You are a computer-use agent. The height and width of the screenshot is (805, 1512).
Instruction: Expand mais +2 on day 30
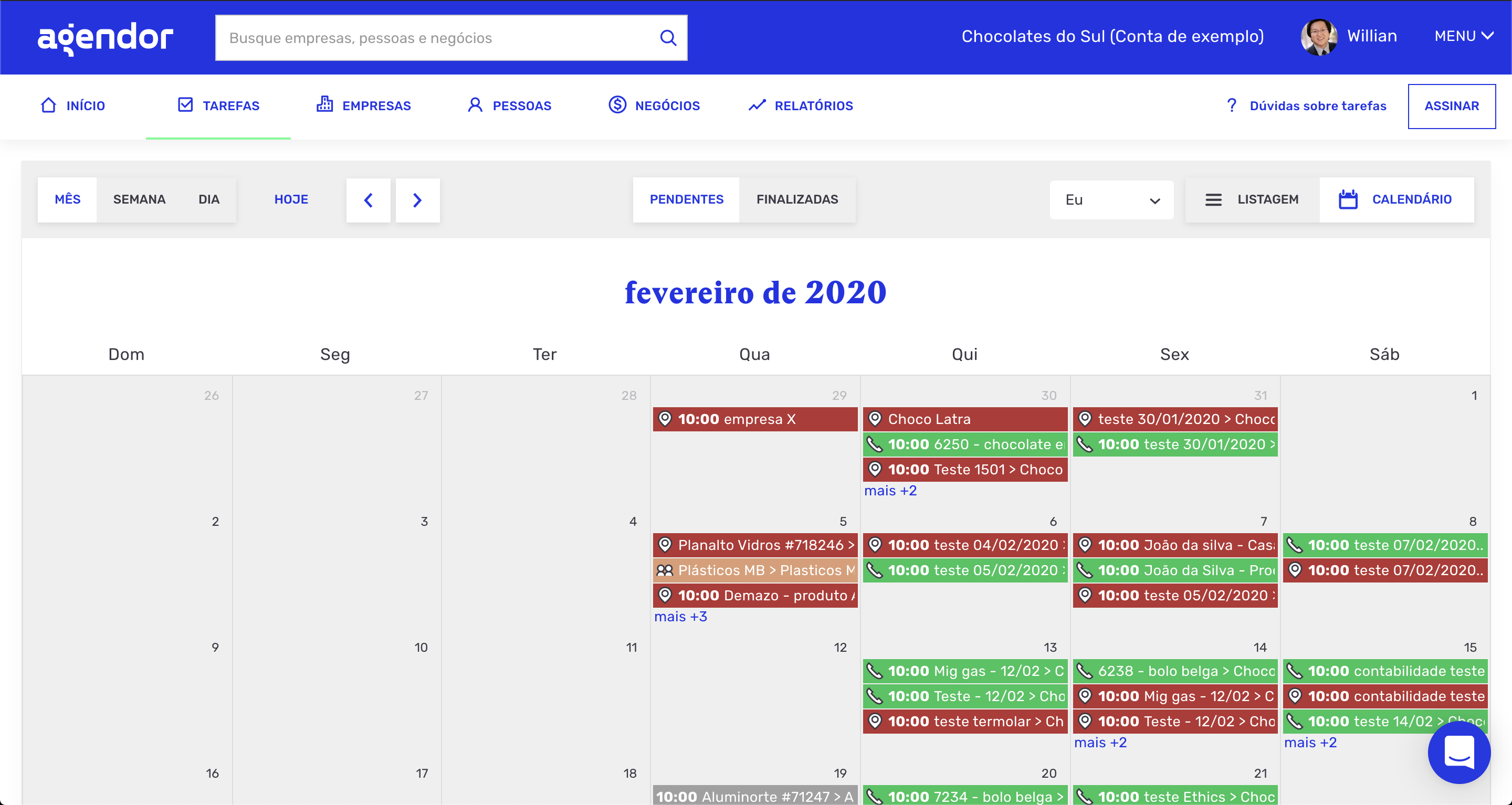[x=890, y=491]
